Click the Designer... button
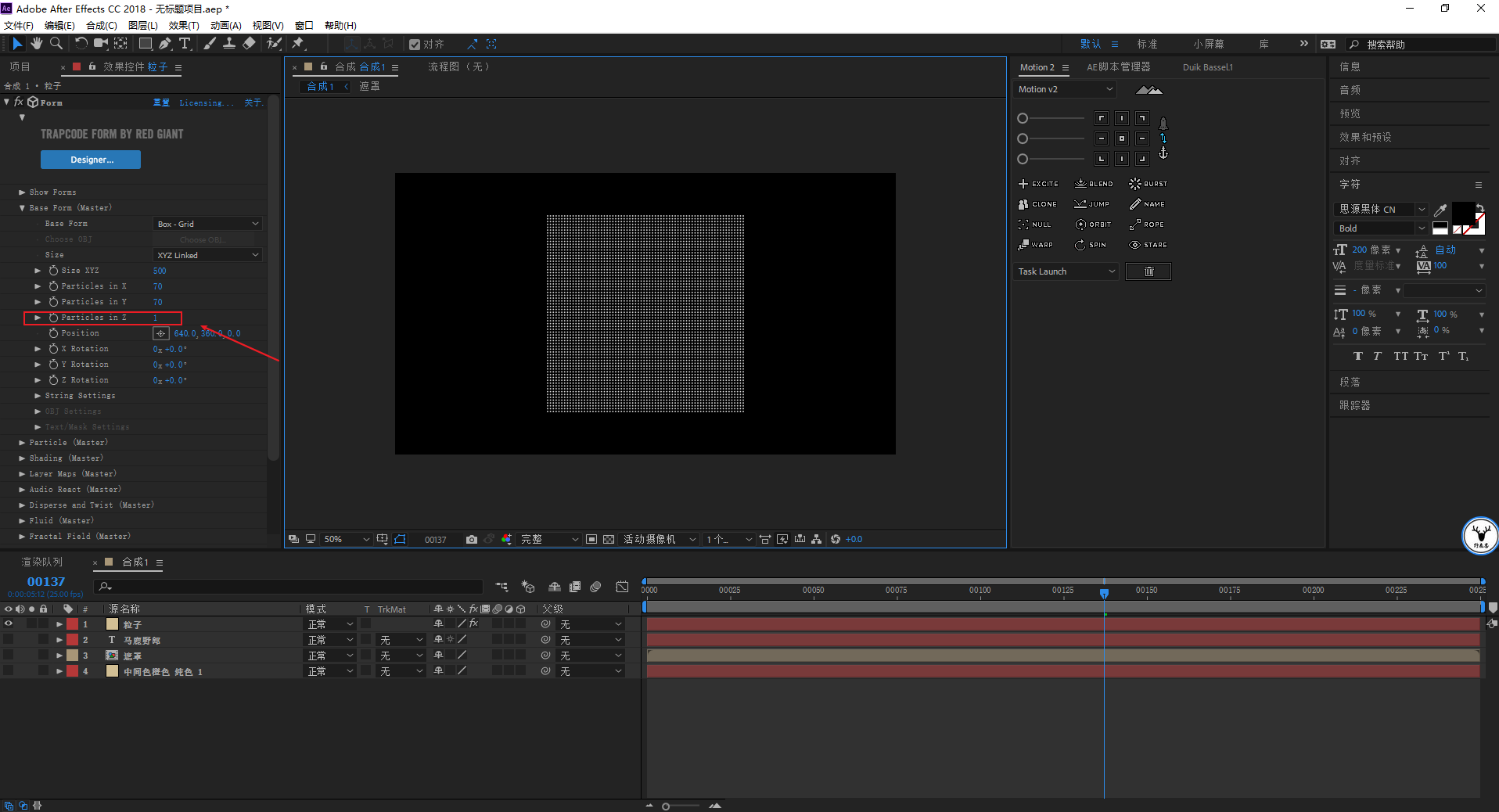1499x812 pixels. [x=91, y=160]
